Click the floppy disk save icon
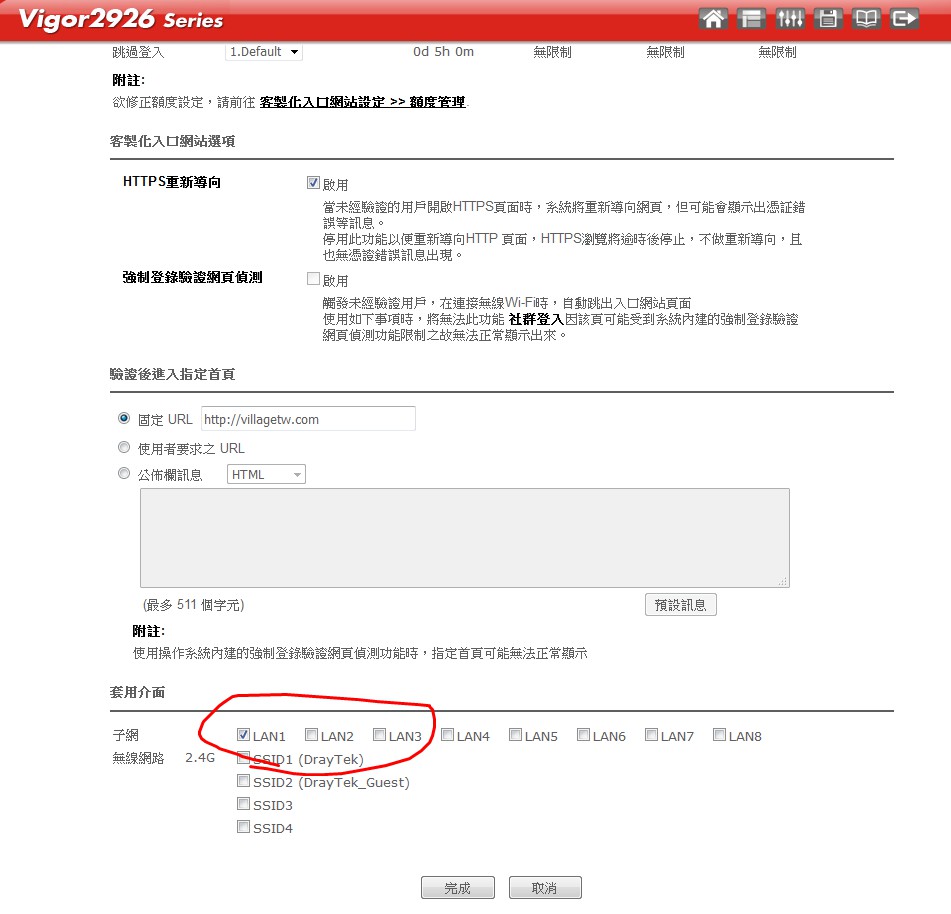Image resolution: width=951 pixels, height=914 pixels. pyautogui.click(x=827, y=19)
